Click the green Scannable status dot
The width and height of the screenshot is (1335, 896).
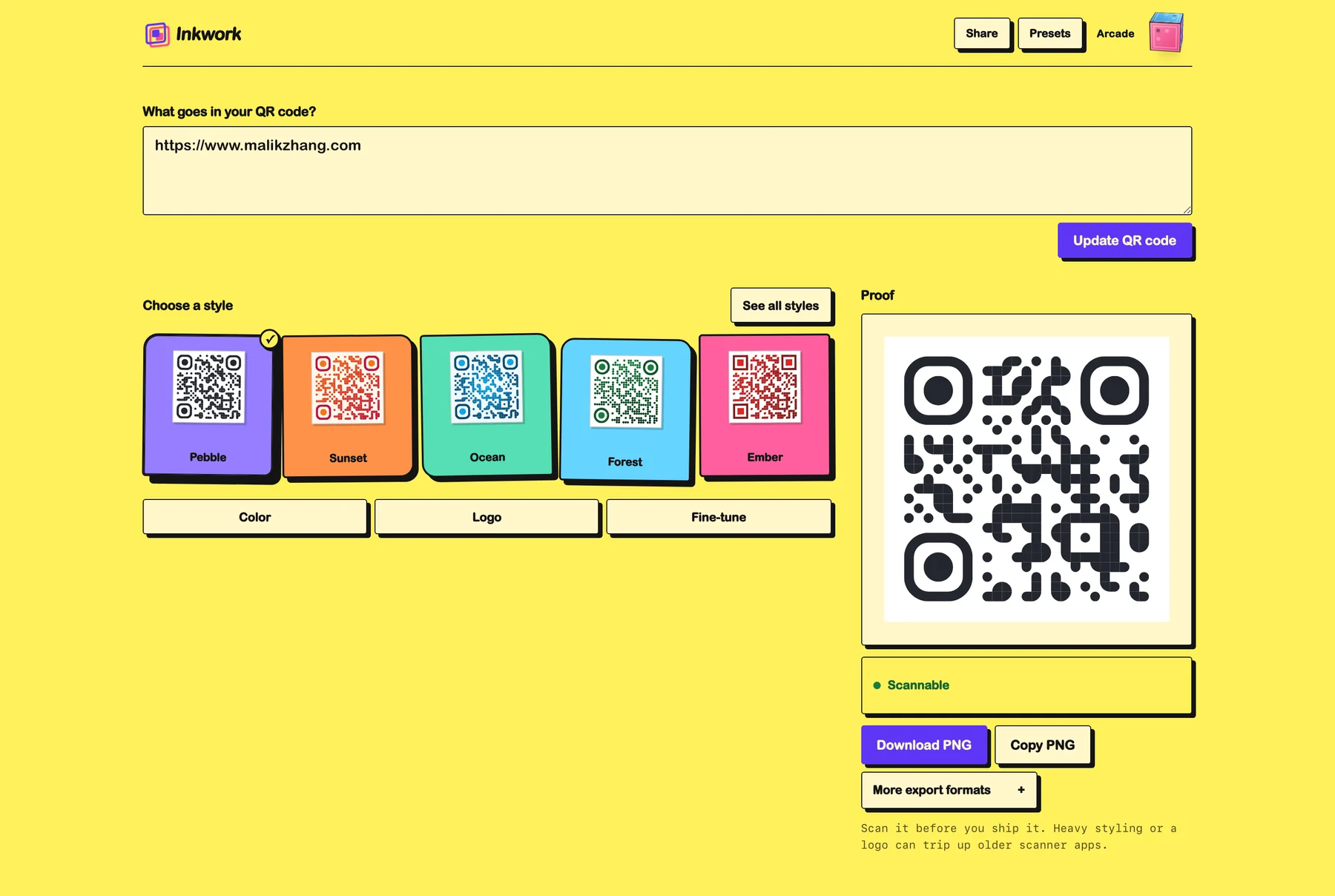(877, 685)
